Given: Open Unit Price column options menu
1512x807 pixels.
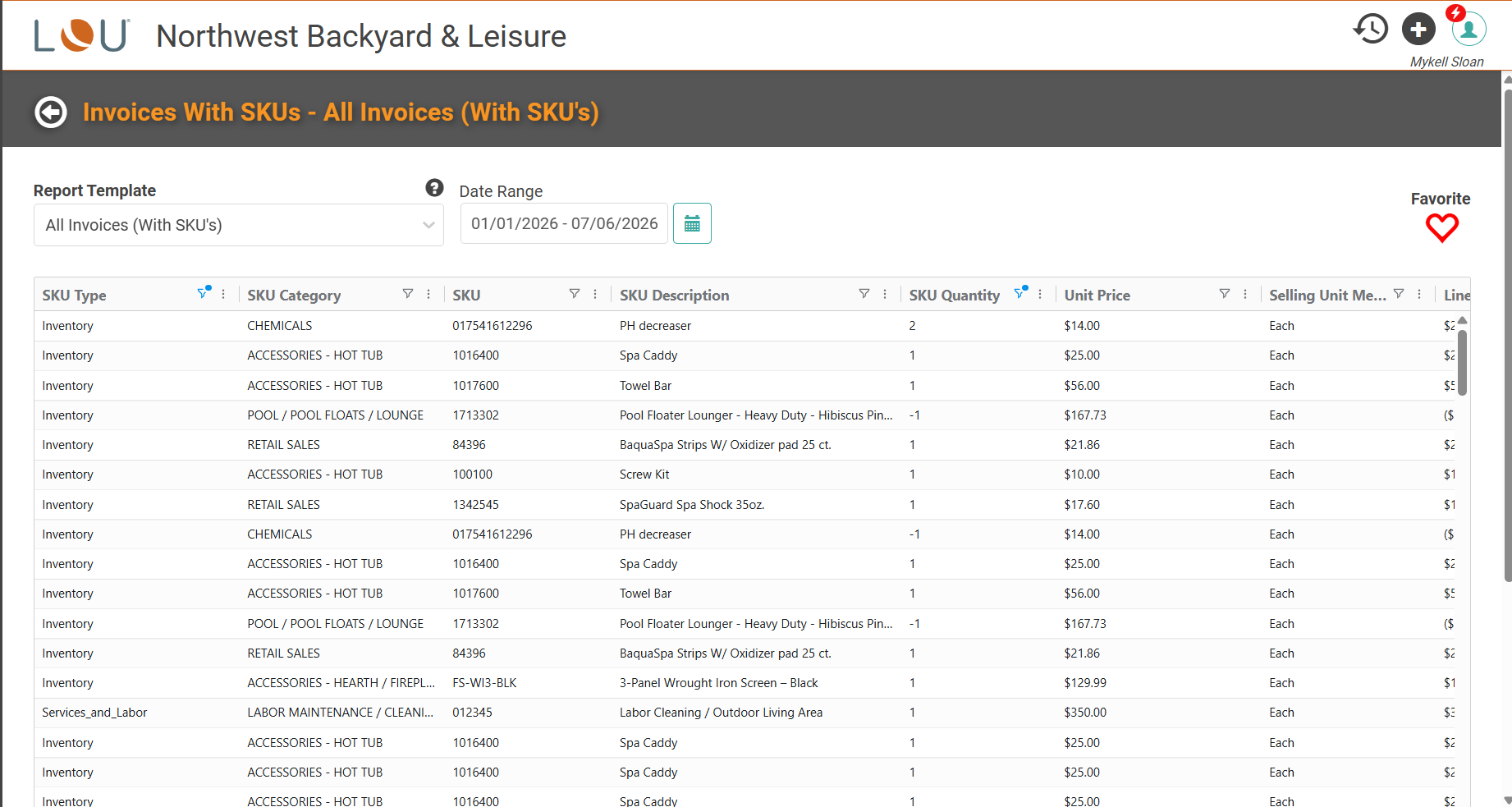Looking at the screenshot, I should 1245,294.
